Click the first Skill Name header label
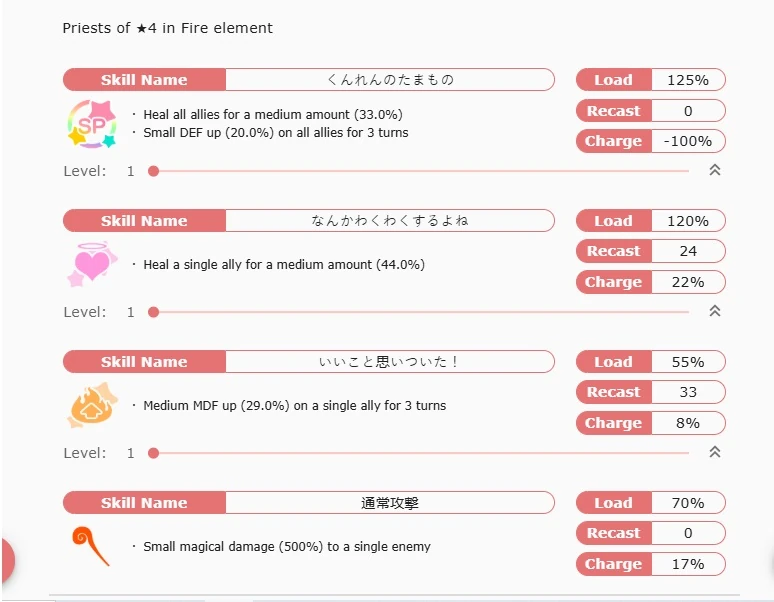 pos(144,79)
